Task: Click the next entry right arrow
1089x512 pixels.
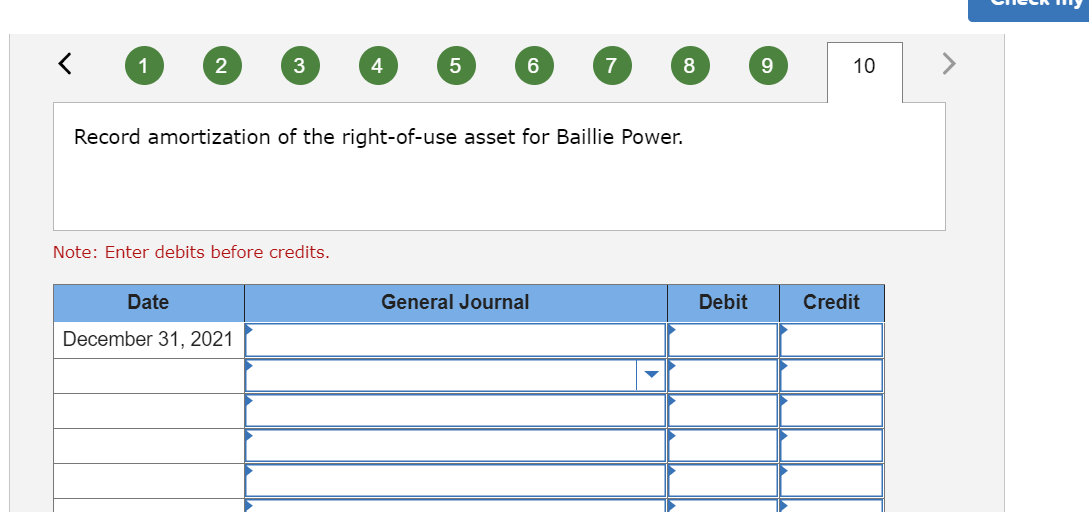Action: (949, 65)
